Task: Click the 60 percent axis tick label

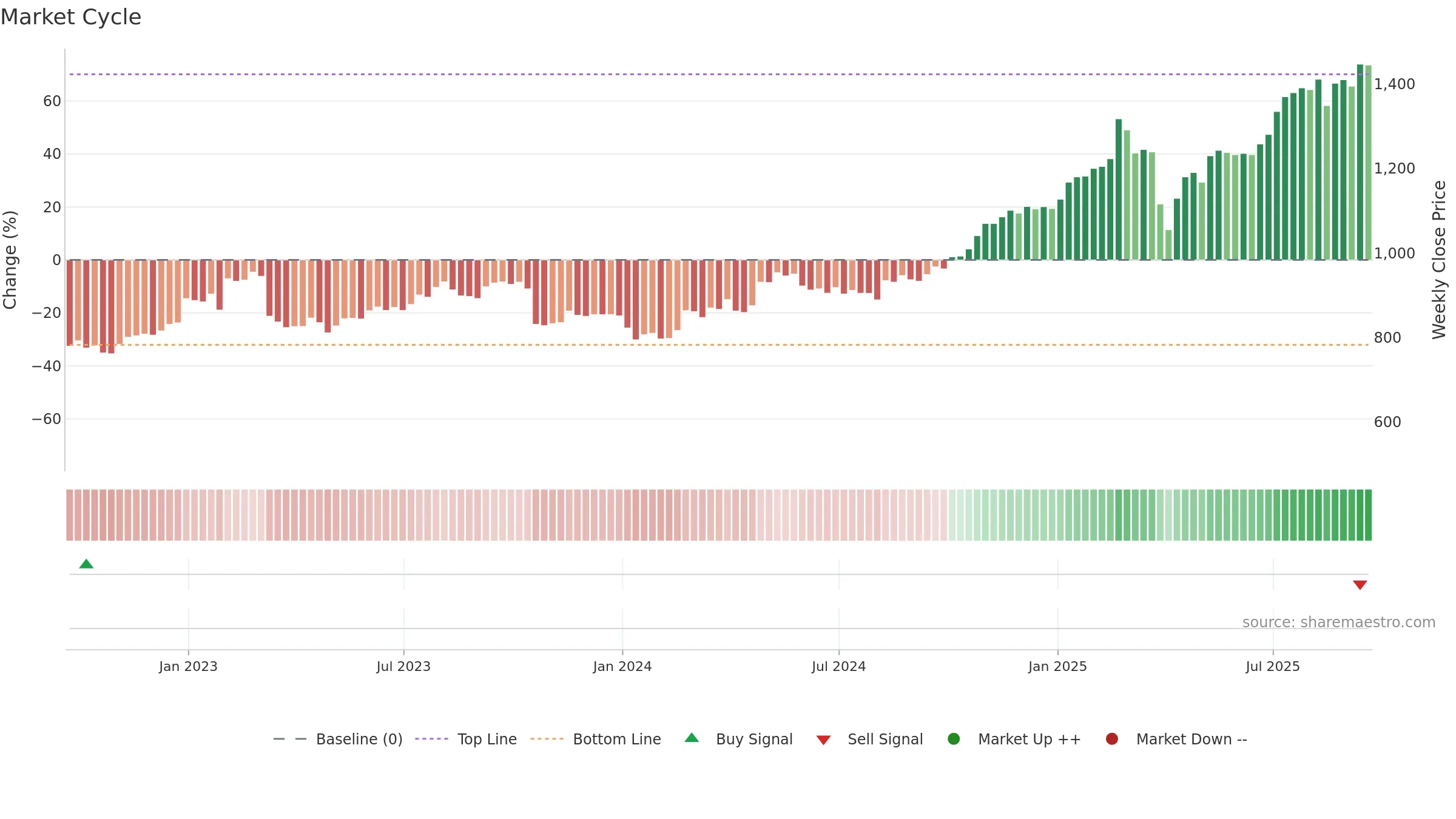Action: [52, 101]
